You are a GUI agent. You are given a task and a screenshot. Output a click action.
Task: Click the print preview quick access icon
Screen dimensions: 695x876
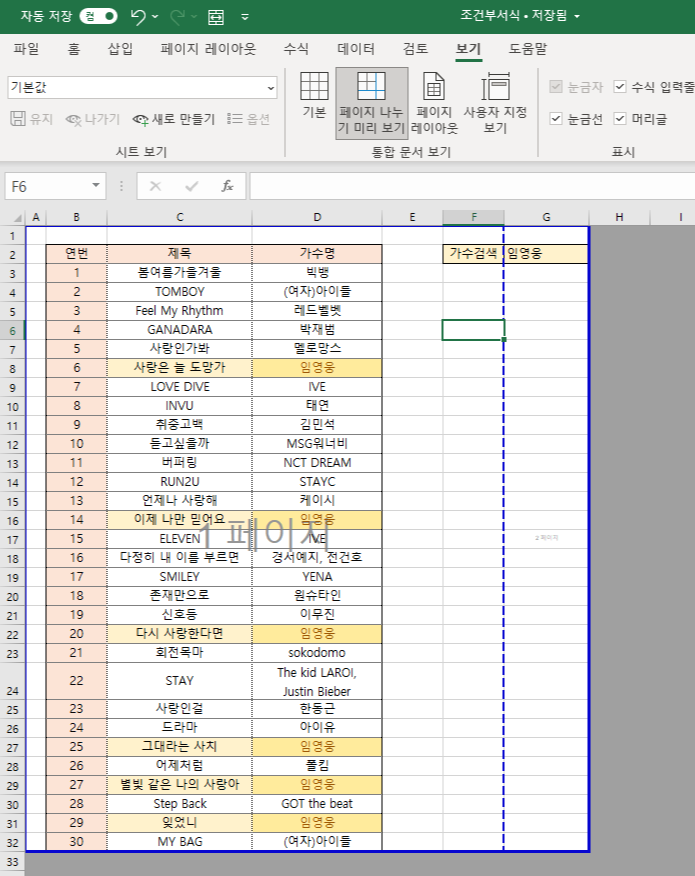[216, 17]
